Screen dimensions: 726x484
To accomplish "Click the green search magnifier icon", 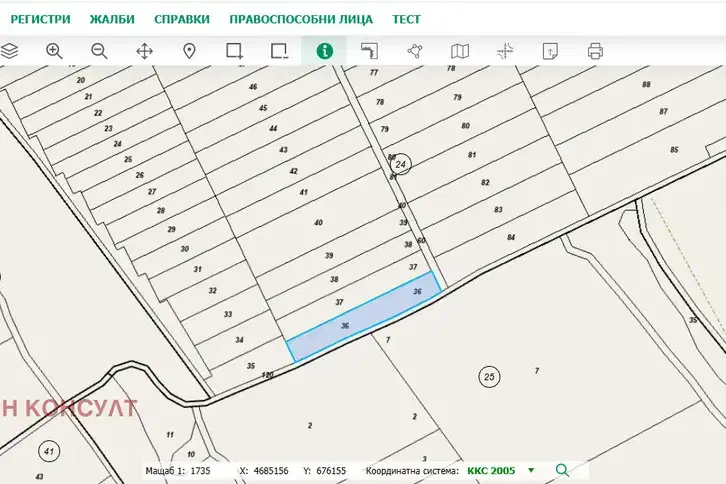I will click(562, 471).
